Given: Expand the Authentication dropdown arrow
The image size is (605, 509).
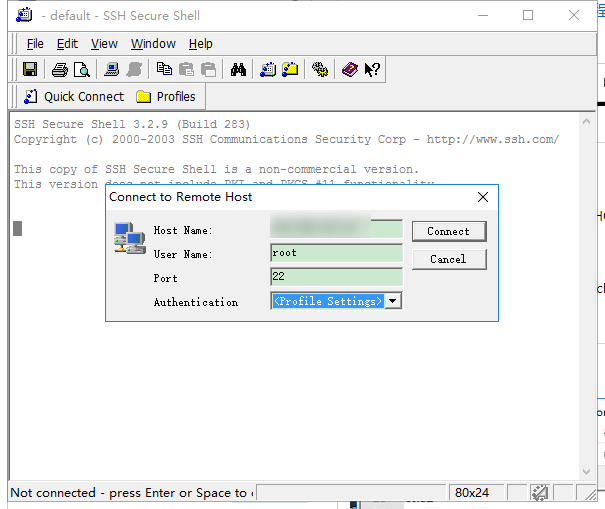Looking at the screenshot, I should pos(393,301).
